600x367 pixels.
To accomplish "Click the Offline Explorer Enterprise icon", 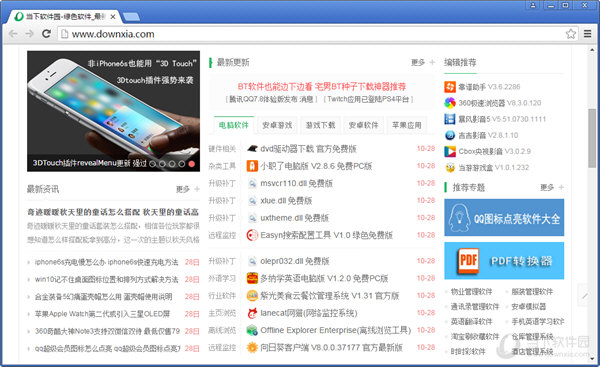I will click(x=252, y=330).
